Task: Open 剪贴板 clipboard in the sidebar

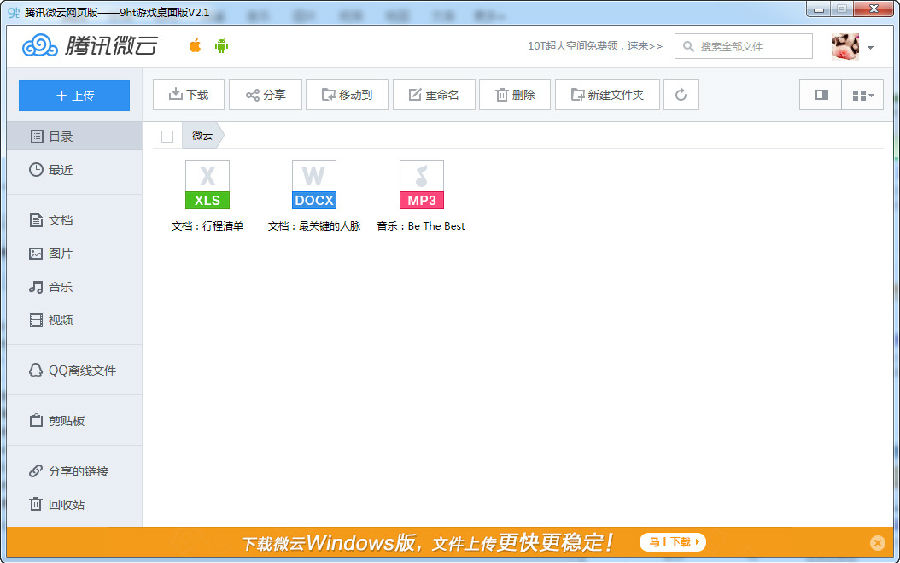Action: [x=75, y=421]
